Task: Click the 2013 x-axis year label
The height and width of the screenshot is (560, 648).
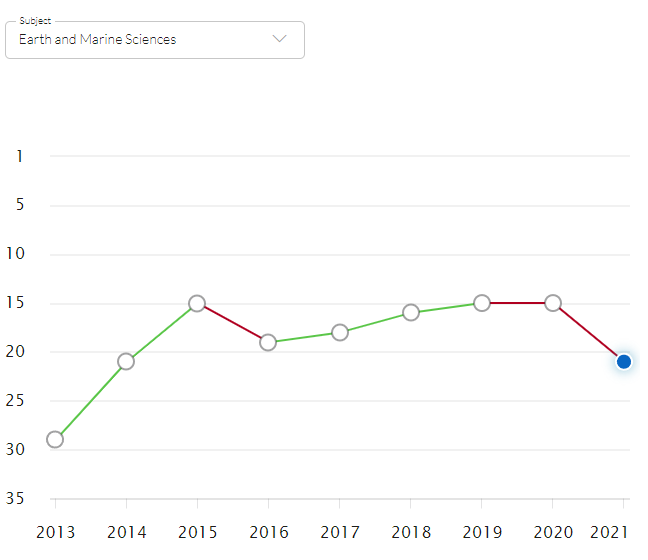Action: point(55,531)
